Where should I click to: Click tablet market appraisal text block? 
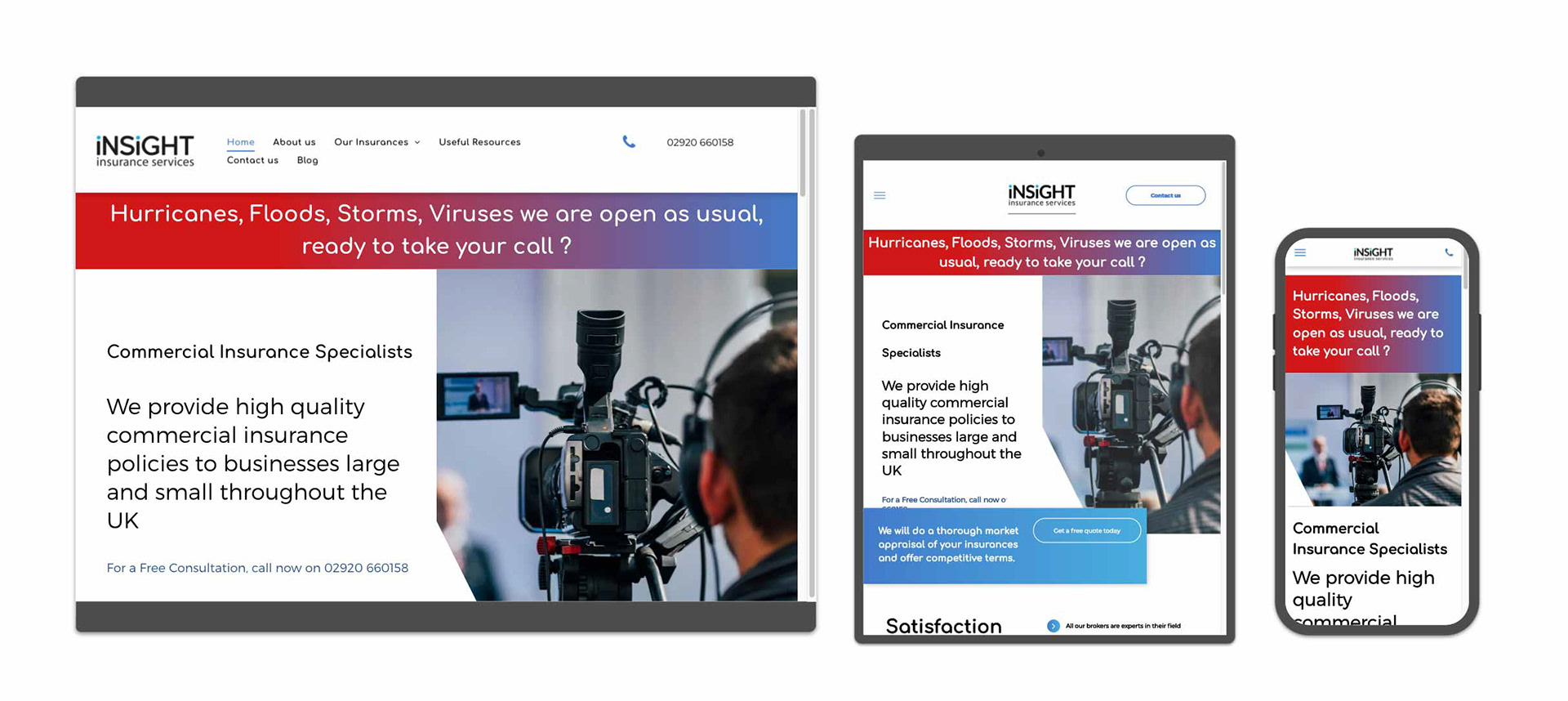tap(948, 544)
